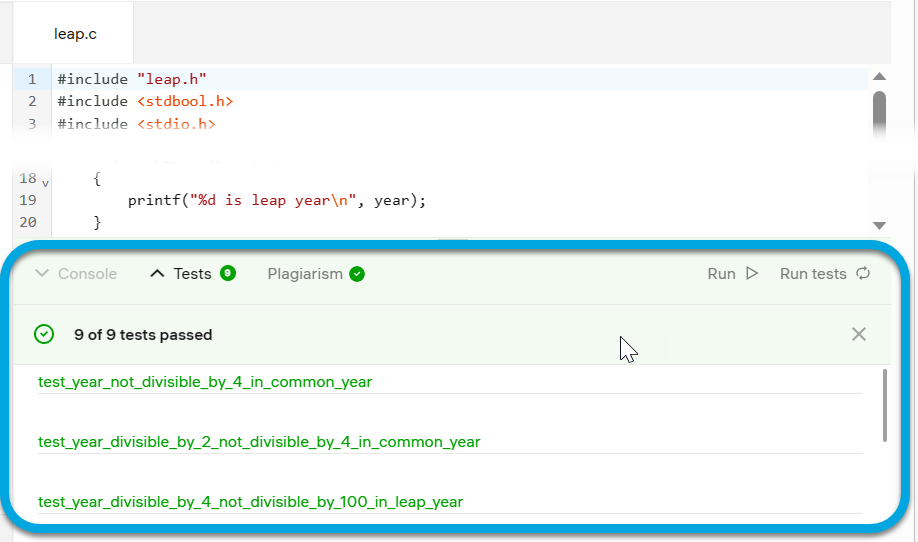Open test_year_divisible_by_2_not_divisible_by_4_in_common_year result
Screen dimensions: 918x542
tap(259, 442)
